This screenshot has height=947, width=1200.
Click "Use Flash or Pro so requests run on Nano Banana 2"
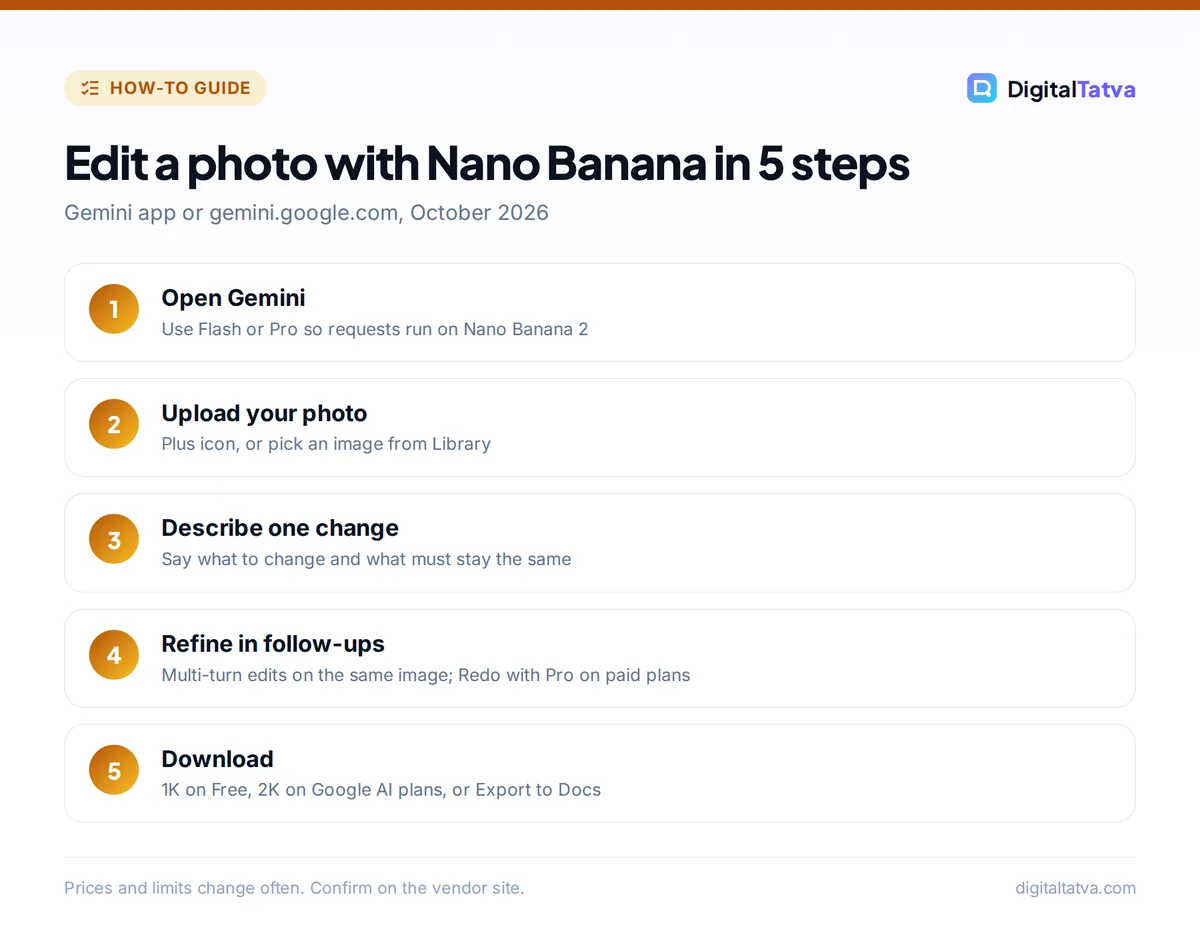tap(375, 329)
